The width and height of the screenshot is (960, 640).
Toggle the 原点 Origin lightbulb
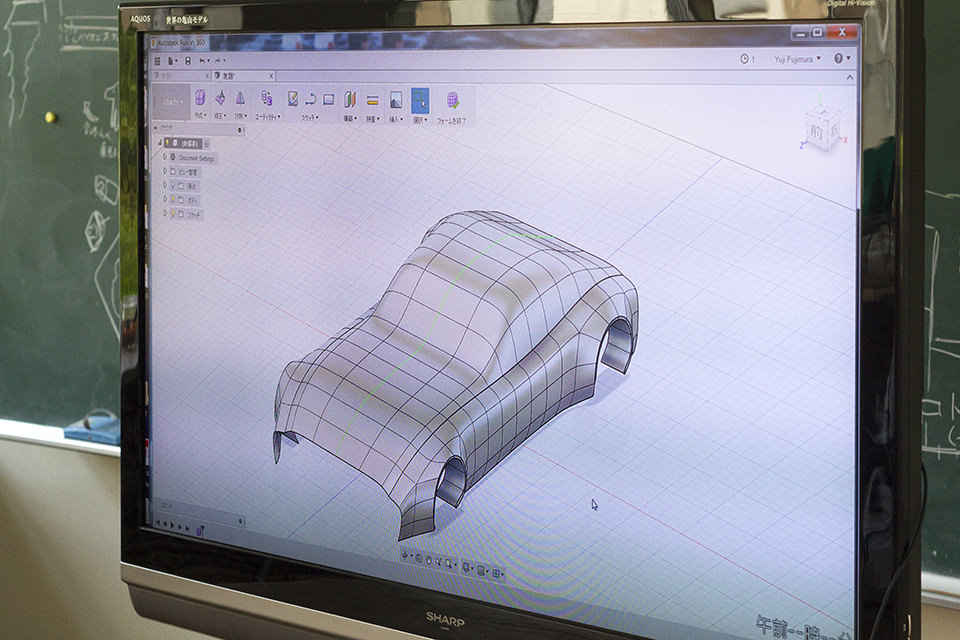coord(173,185)
